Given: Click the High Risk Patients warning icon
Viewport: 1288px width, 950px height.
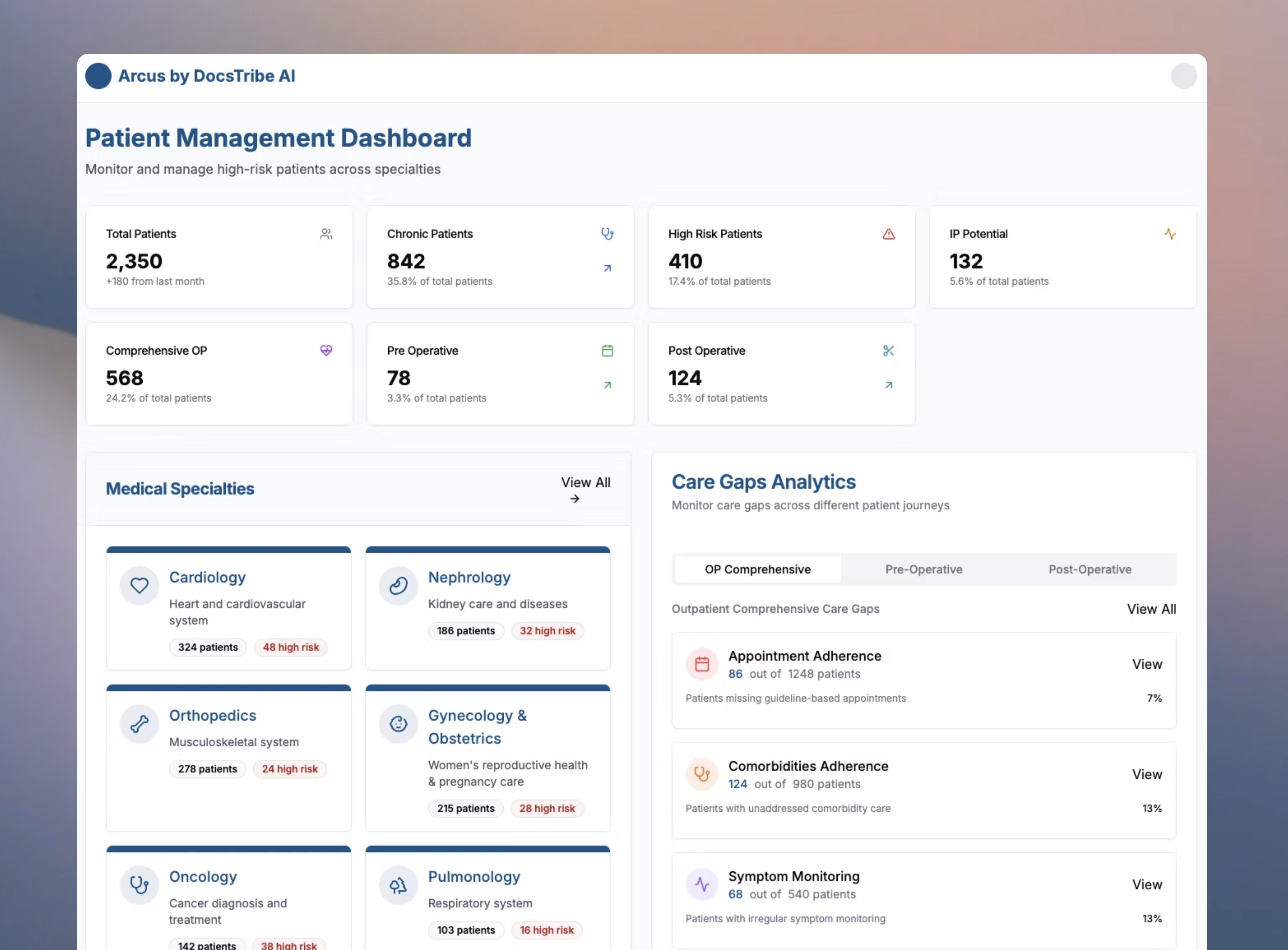Looking at the screenshot, I should 888,234.
